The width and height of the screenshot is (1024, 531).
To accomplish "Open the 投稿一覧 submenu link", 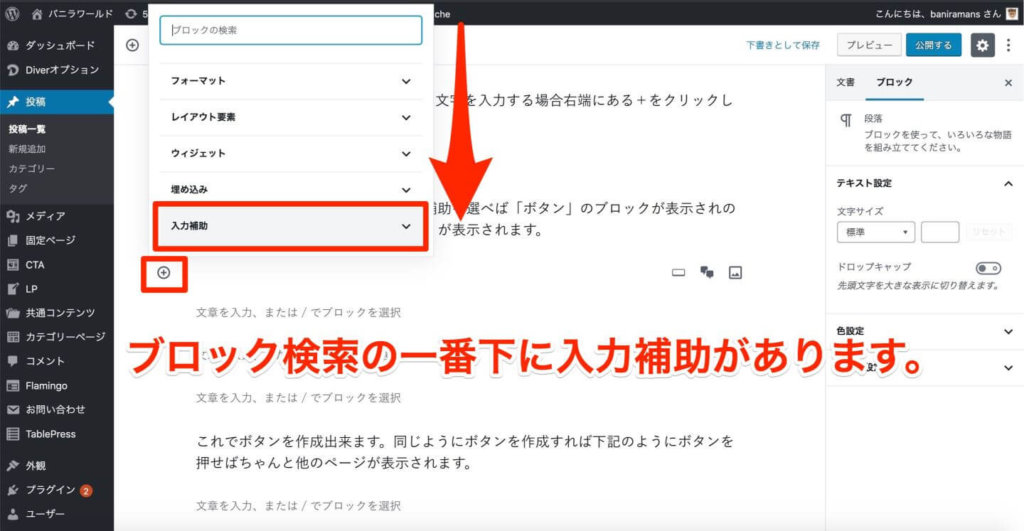I will tap(27, 129).
